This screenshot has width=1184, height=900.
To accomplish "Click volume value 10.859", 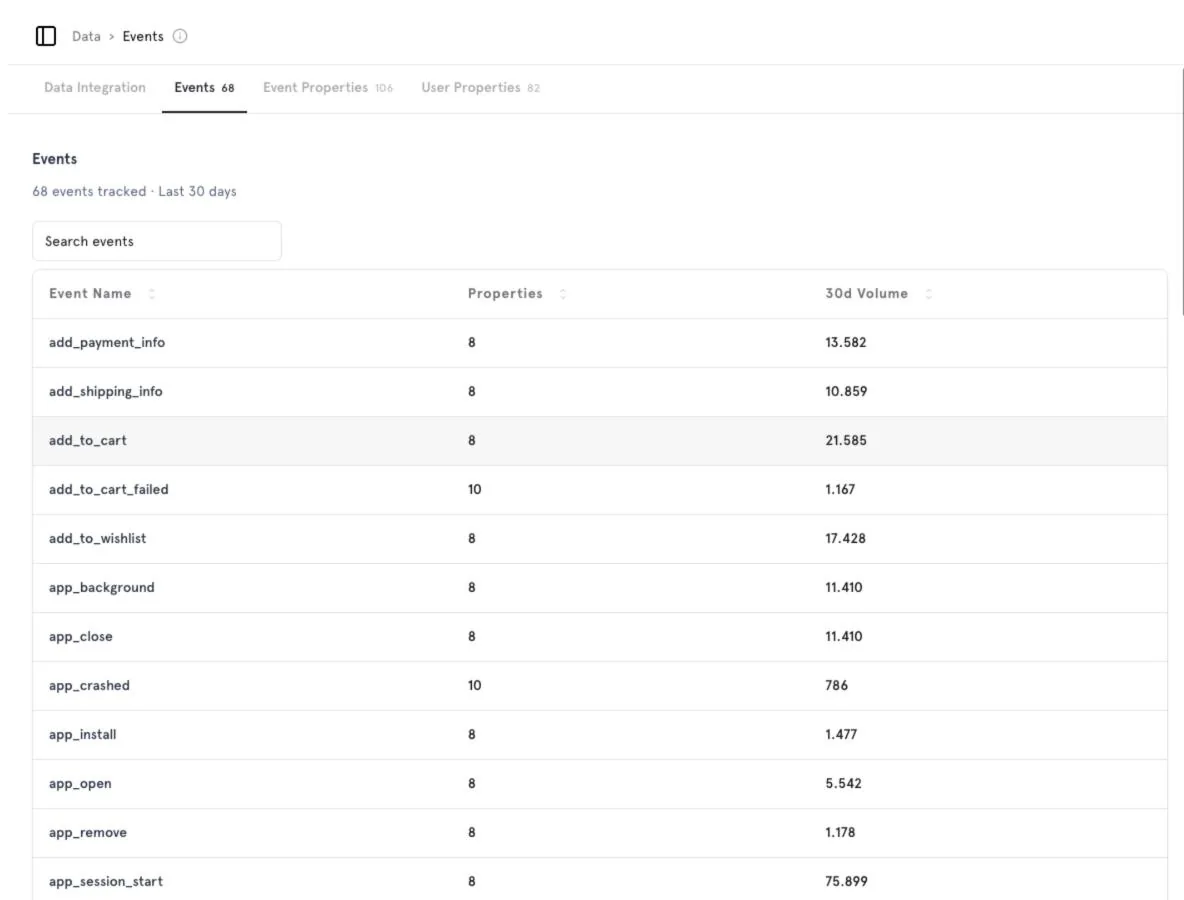I will coord(846,392).
